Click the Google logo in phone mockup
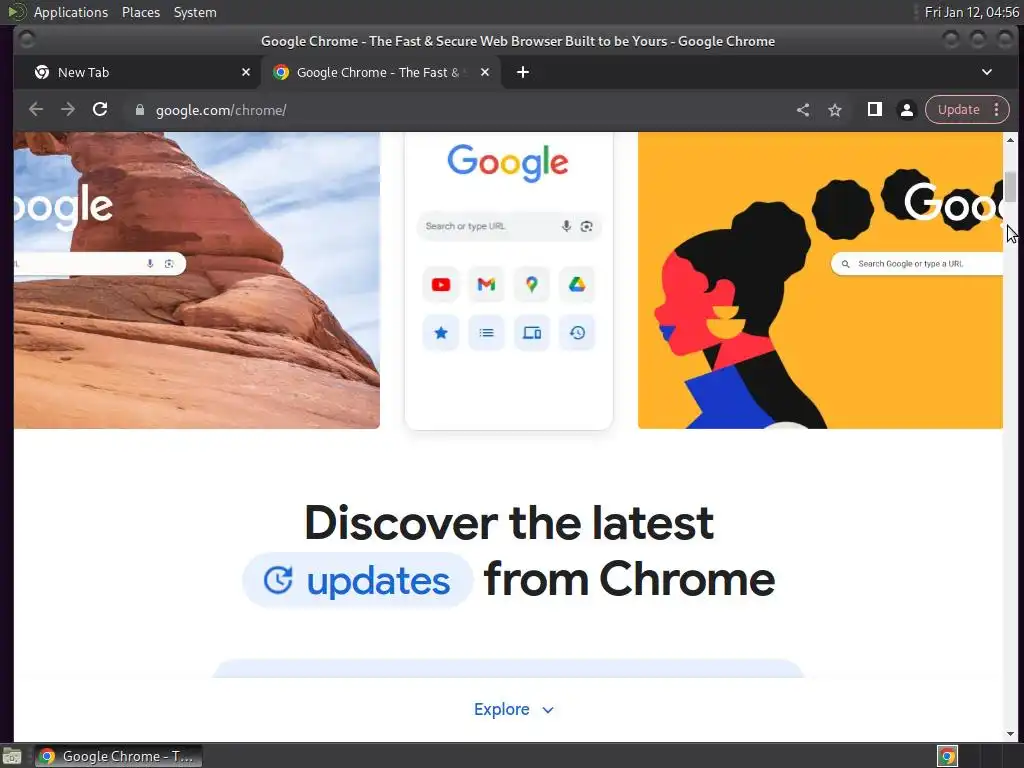Image resolution: width=1024 pixels, height=768 pixels. point(508,162)
